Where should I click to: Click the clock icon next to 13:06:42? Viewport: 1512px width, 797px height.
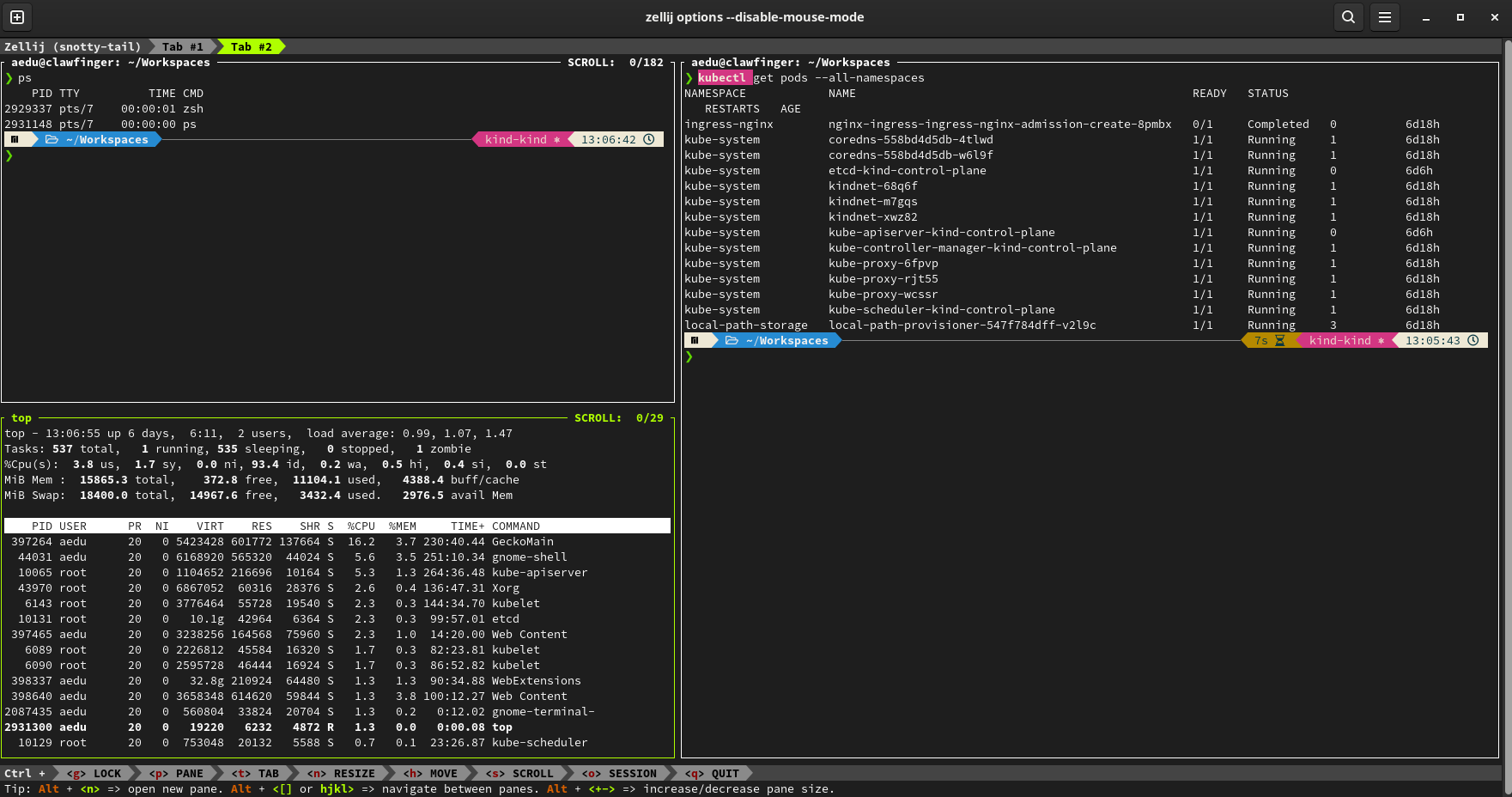click(650, 139)
